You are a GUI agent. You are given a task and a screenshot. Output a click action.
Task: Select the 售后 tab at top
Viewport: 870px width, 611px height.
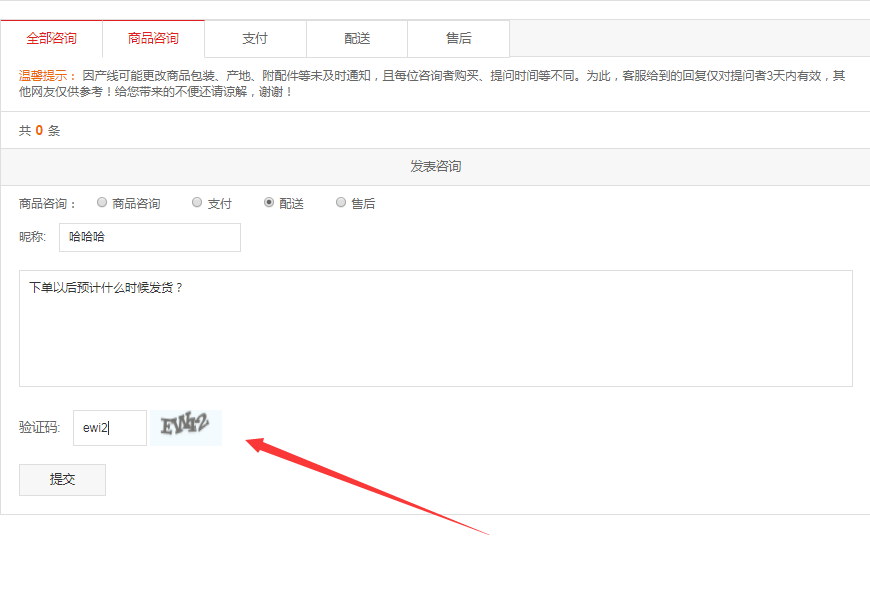(x=459, y=39)
